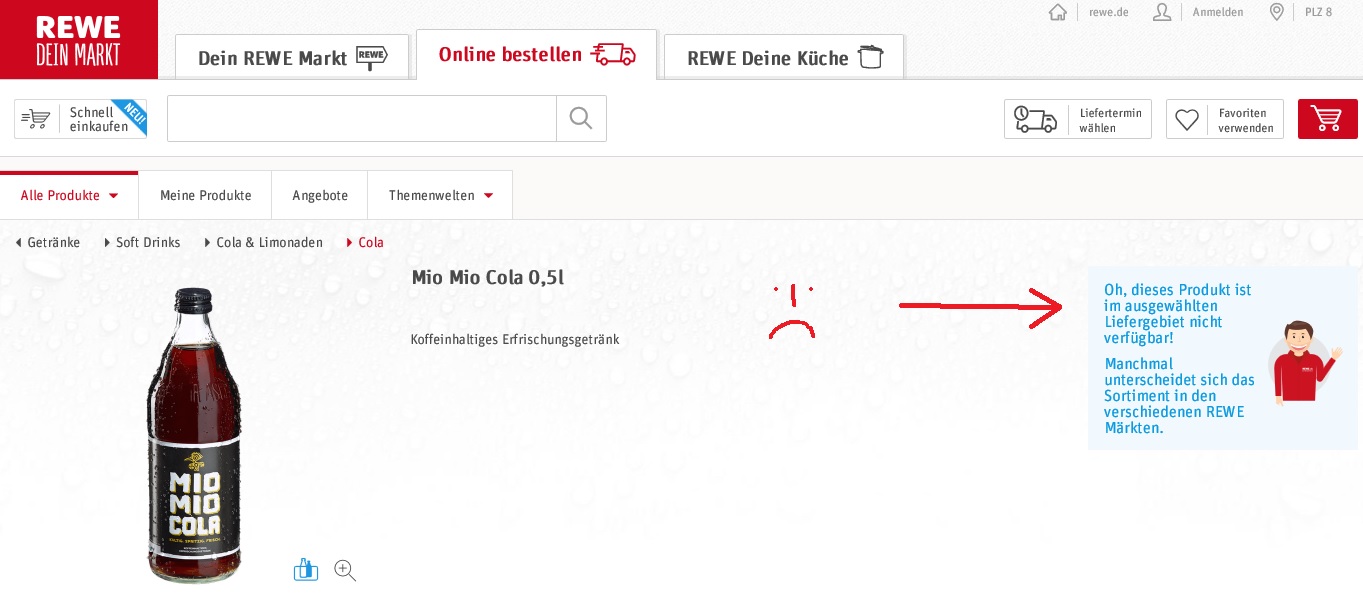Open the shopping basket icon

pos(1328,118)
